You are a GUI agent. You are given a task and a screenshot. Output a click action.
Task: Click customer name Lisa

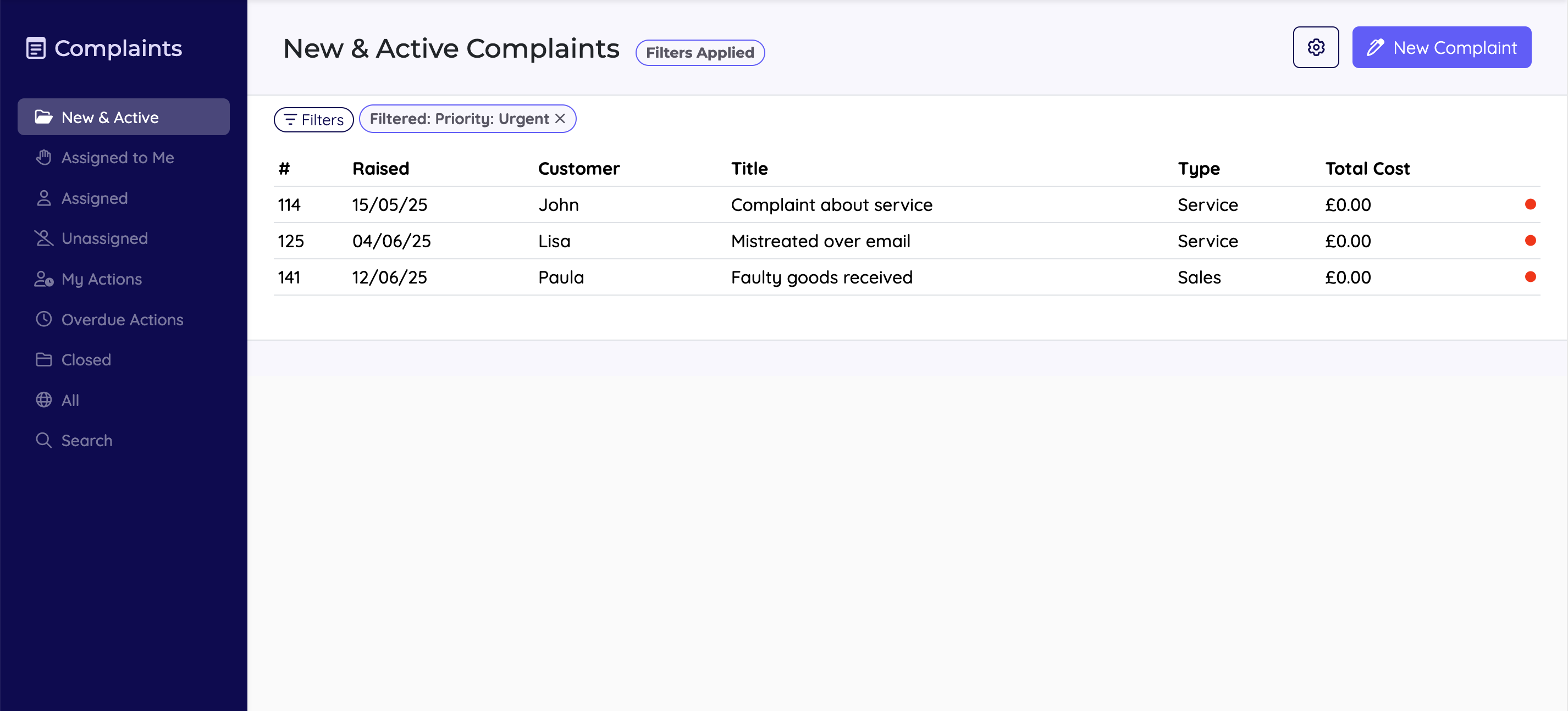click(x=554, y=241)
